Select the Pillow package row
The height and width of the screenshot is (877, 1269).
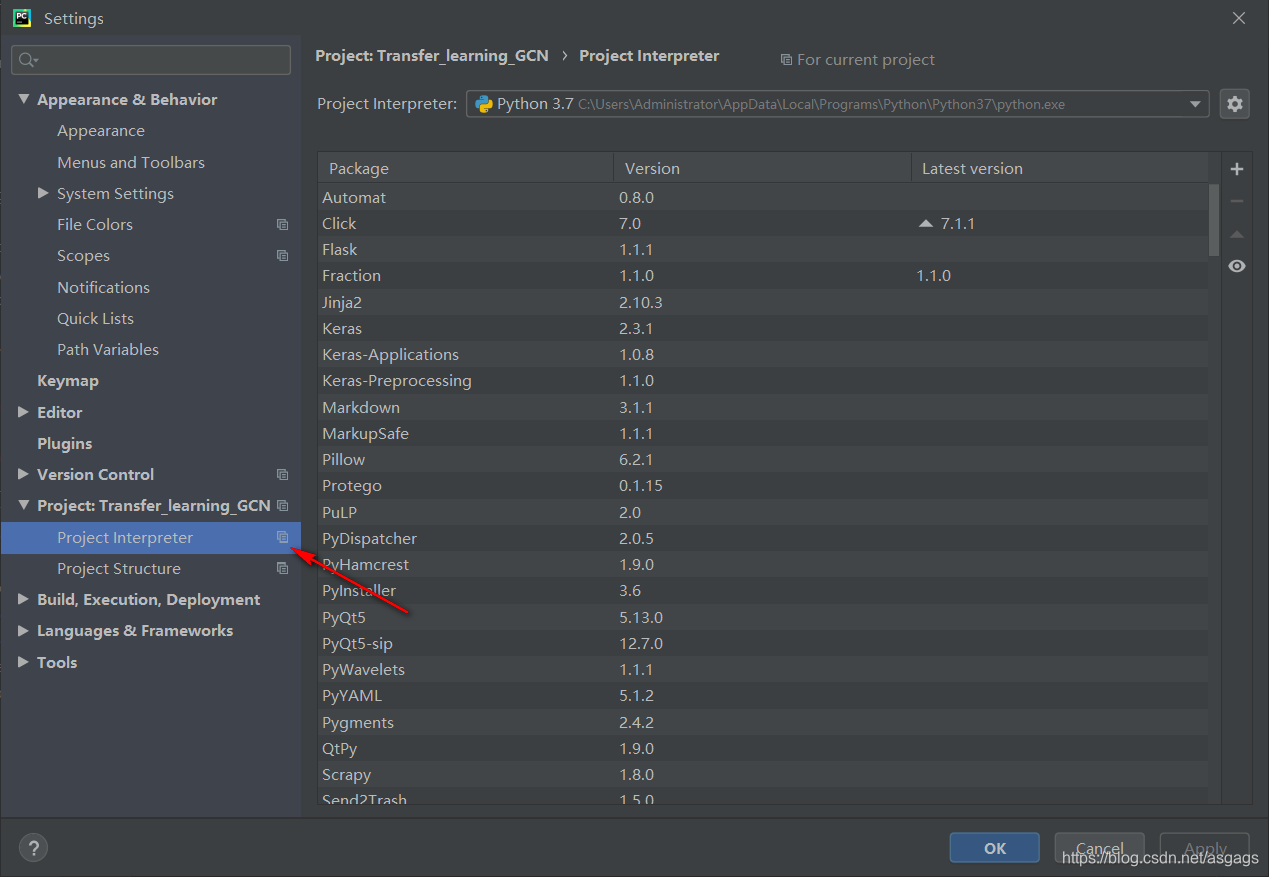(x=763, y=460)
